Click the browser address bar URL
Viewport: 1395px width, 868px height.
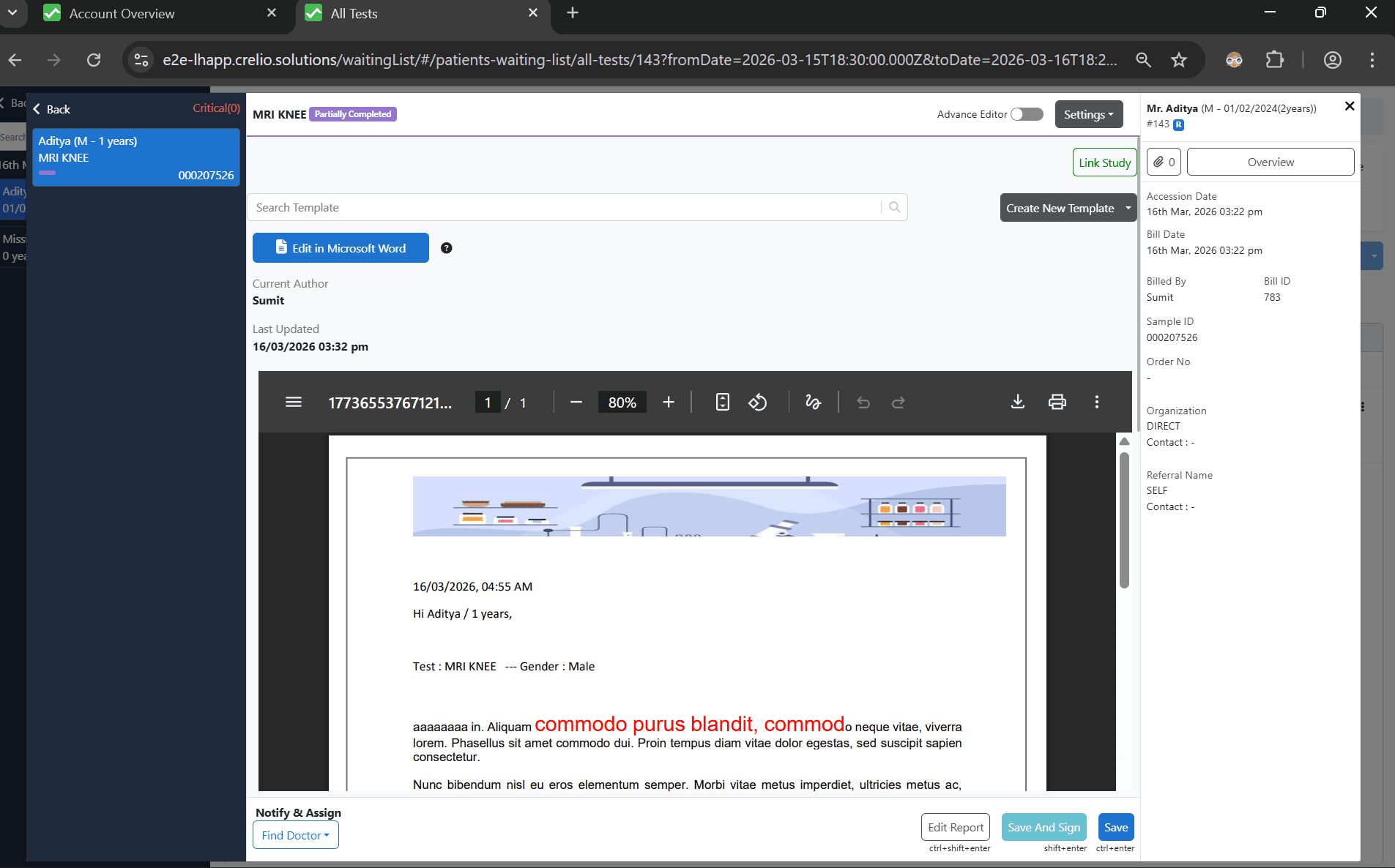tap(640, 60)
